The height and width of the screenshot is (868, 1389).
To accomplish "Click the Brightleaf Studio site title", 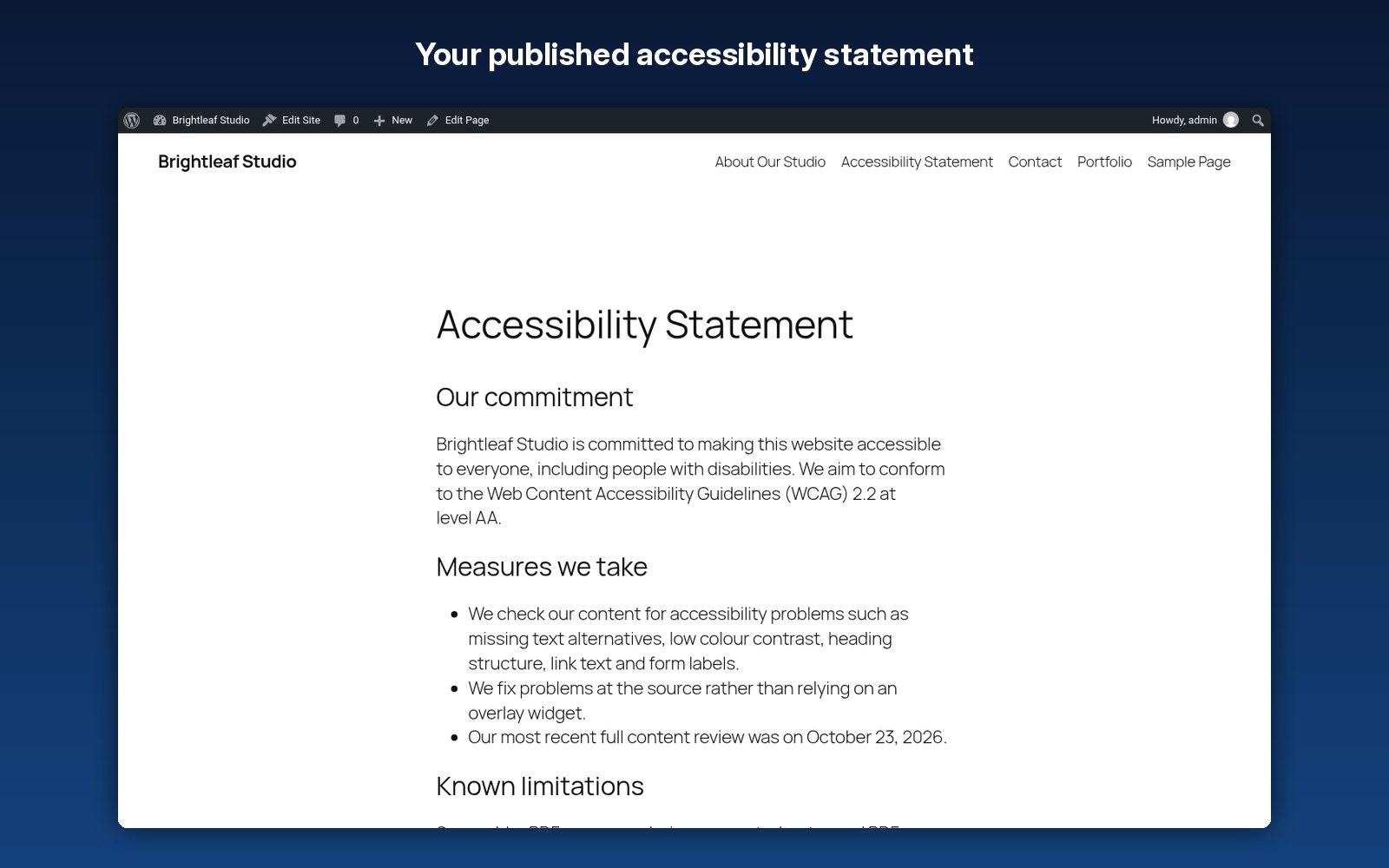I will tap(227, 161).
